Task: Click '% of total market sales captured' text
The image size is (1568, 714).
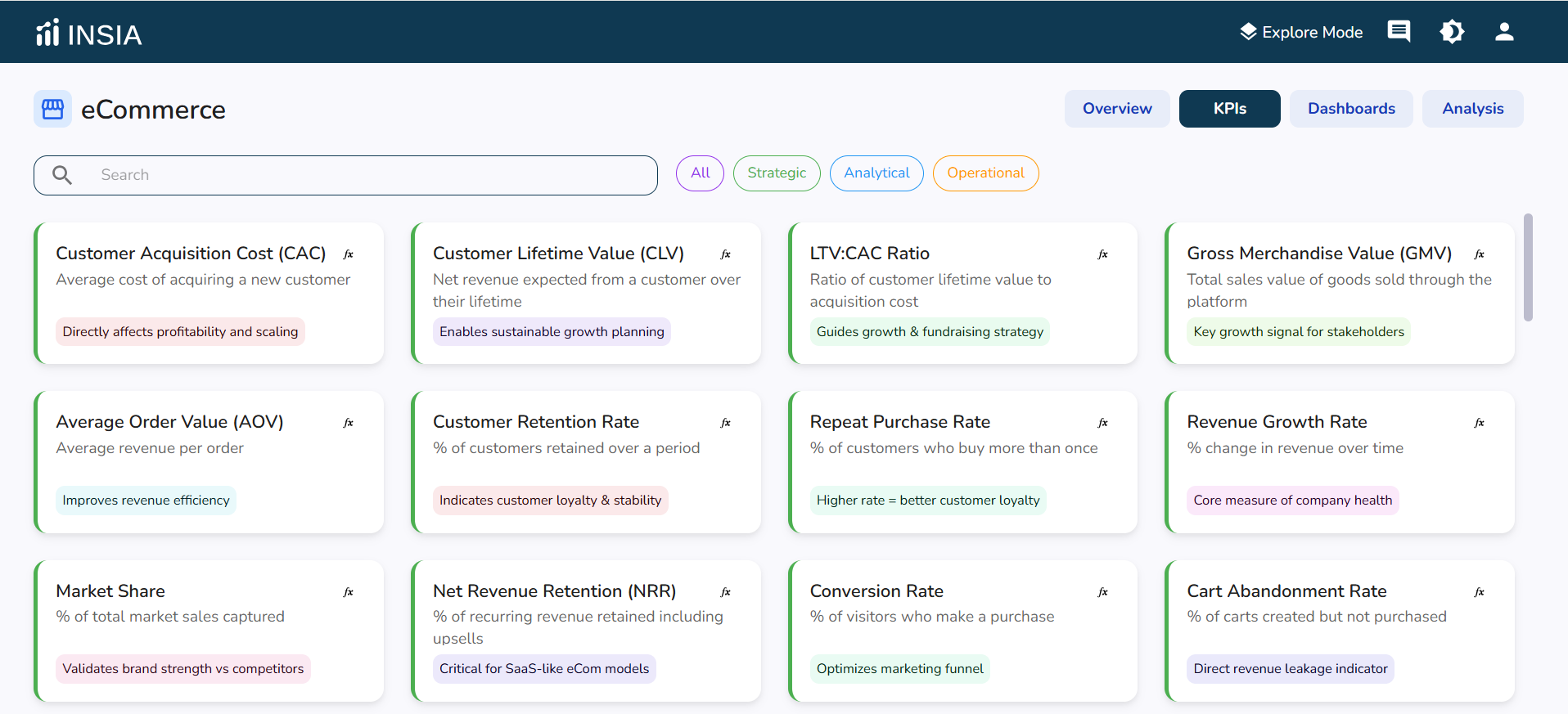Action: click(x=170, y=617)
